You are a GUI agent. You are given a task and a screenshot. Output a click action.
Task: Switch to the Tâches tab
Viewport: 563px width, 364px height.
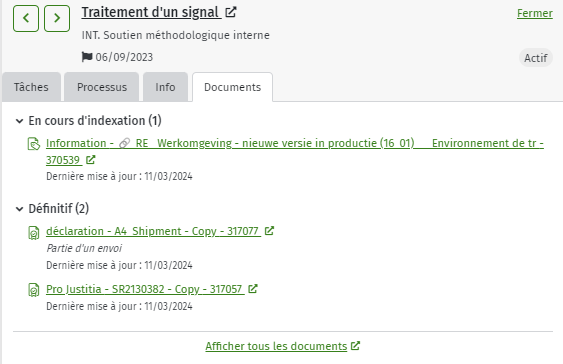pyautogui.click(x=31, y=87)
